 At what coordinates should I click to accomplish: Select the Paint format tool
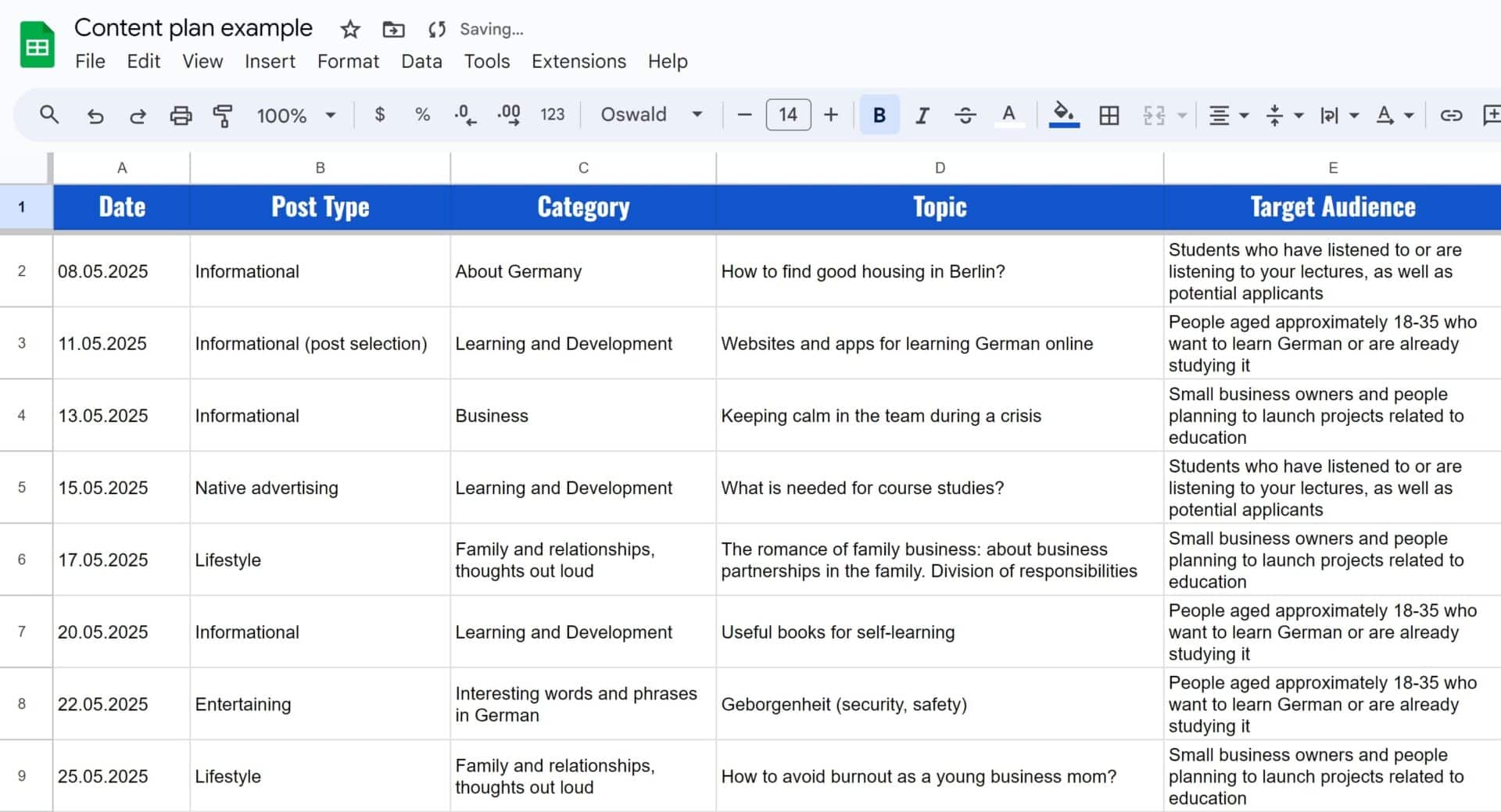coord(223,115)
